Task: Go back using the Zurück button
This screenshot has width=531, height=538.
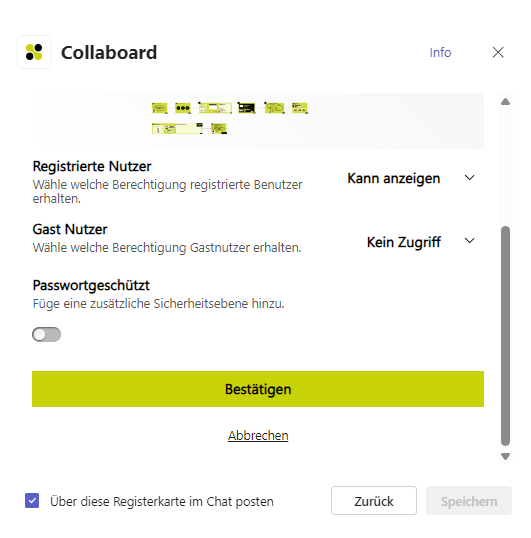Action: pyautogui.click(x=374, y=501)
